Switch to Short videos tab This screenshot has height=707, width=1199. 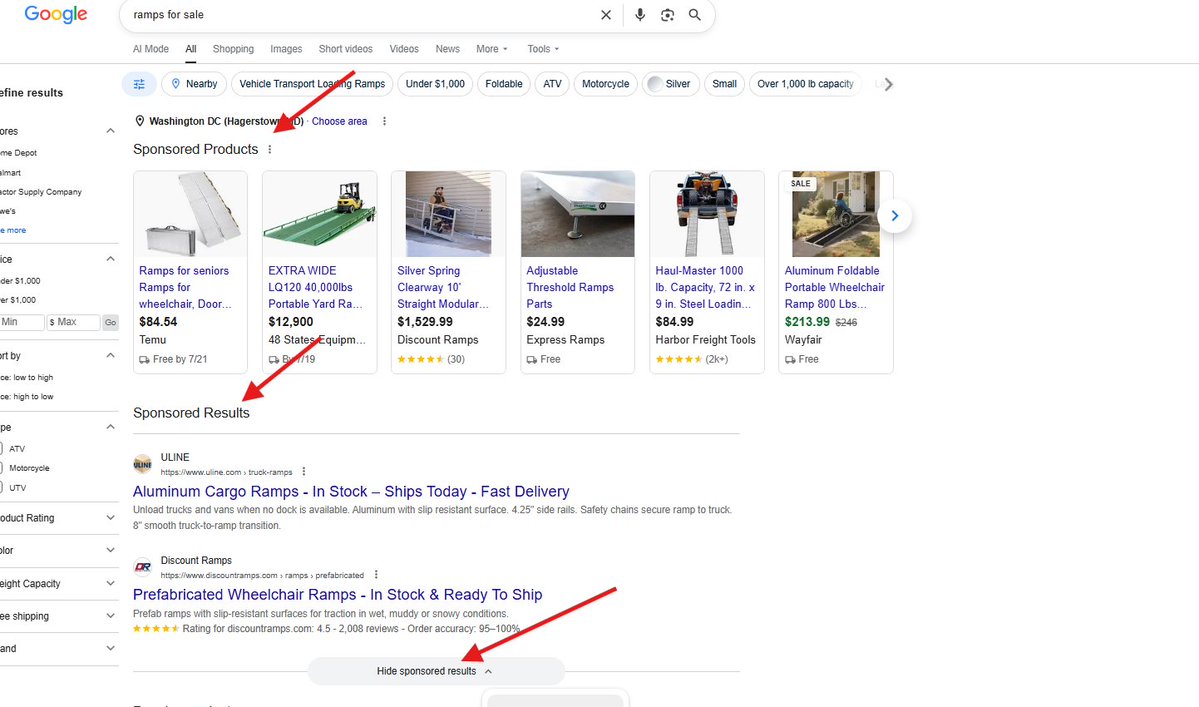(x=346, y=49)
